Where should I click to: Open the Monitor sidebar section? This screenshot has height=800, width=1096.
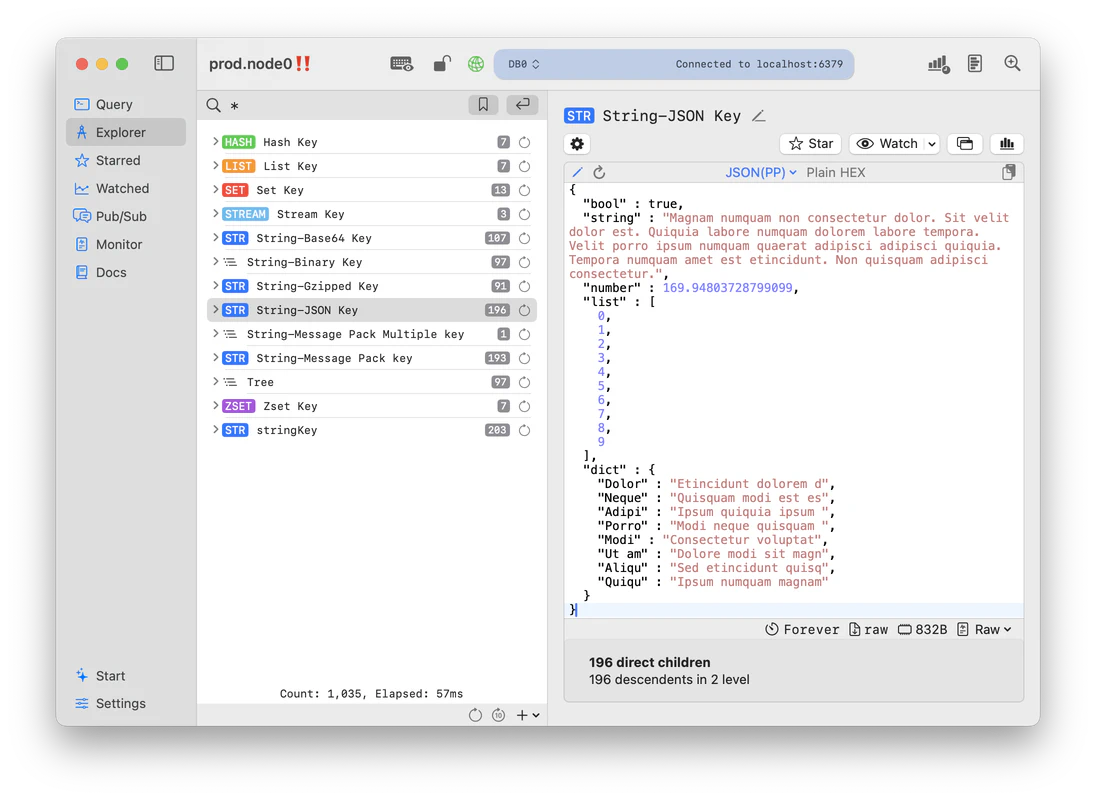tap(116, 244)
